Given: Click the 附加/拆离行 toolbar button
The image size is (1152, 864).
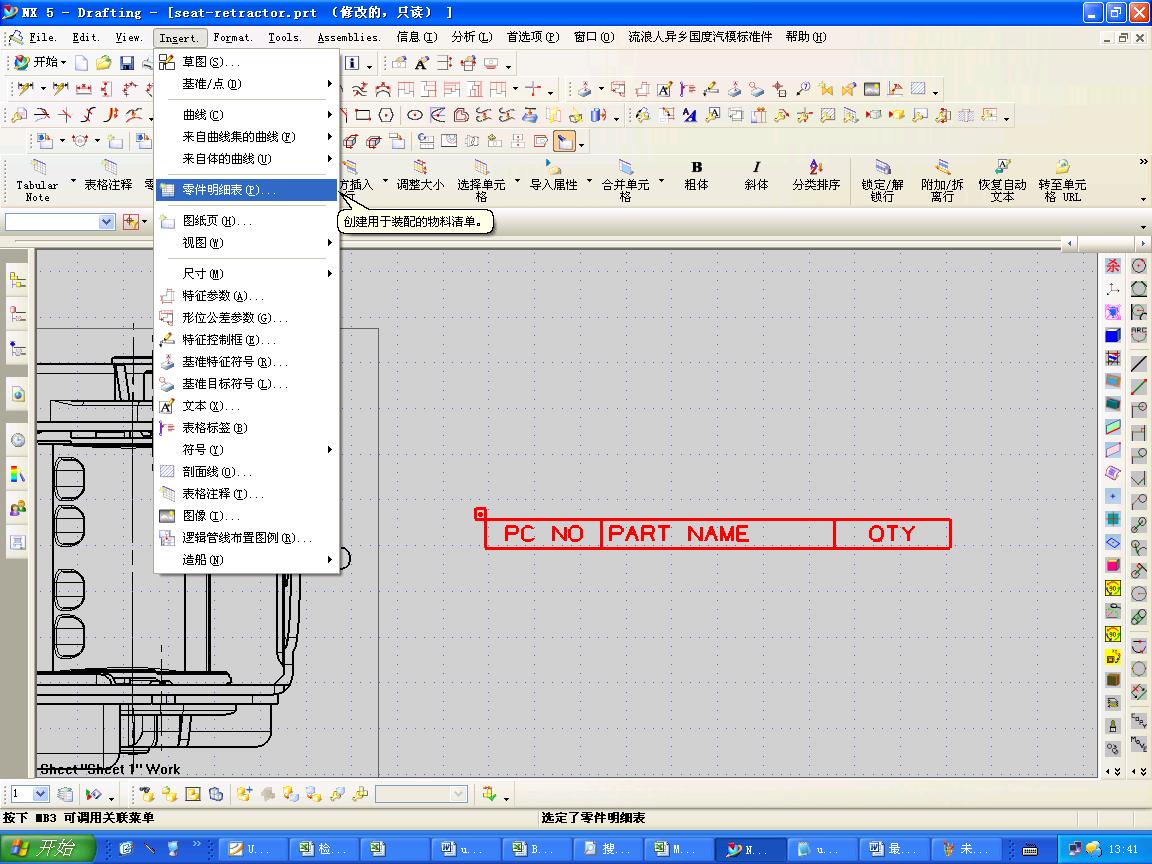Looking at the screenshot, I should coord(942,181).
